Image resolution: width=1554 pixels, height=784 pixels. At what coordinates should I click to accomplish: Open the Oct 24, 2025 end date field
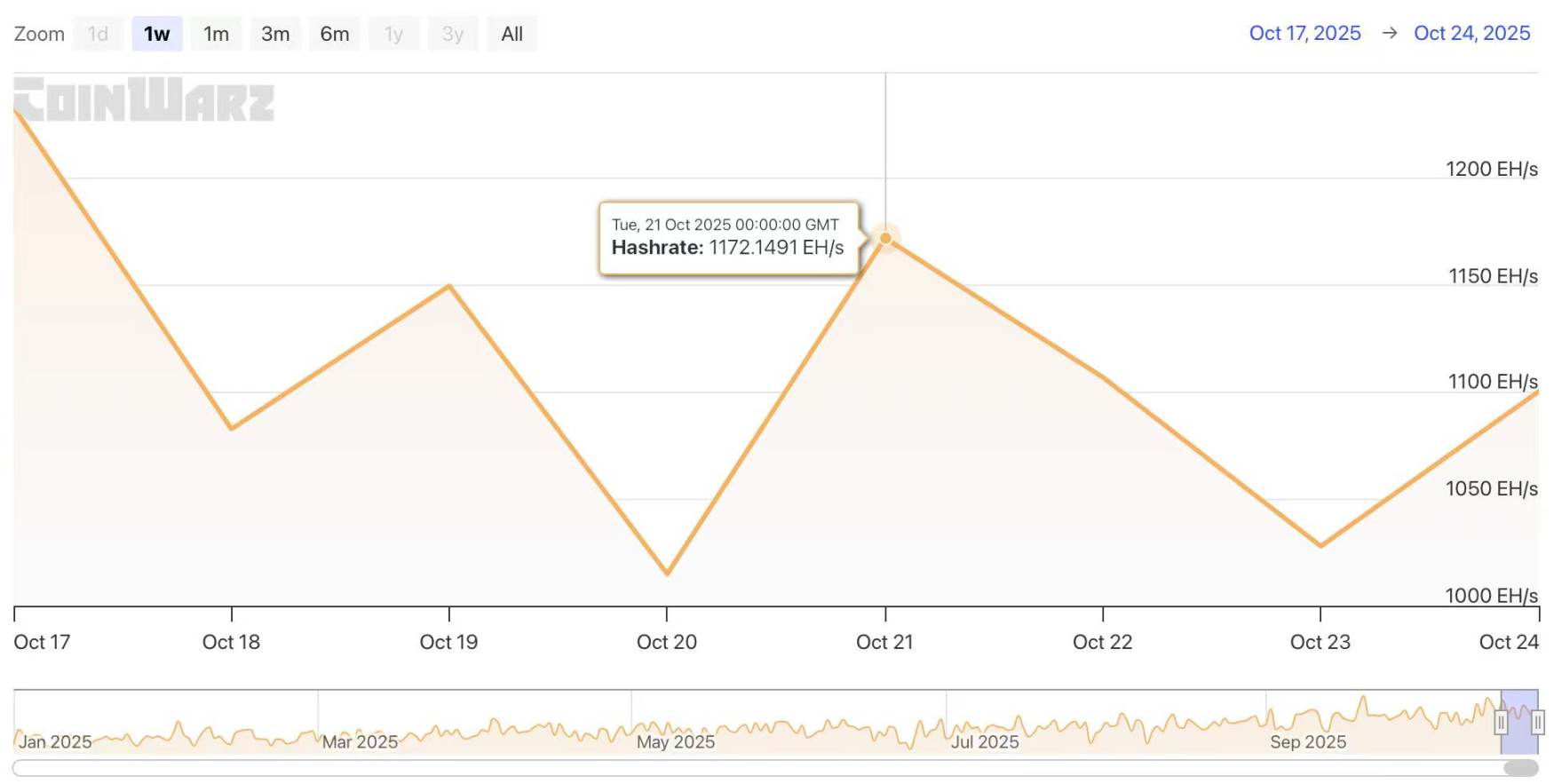1471,33
